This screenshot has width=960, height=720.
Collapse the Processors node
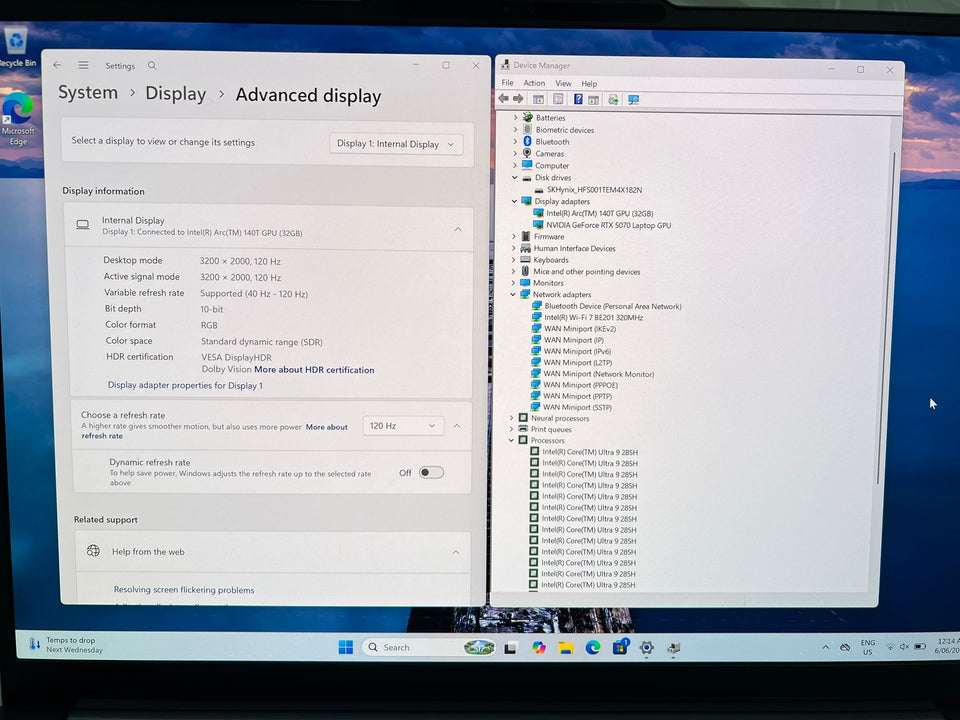(x=511, y=440)
